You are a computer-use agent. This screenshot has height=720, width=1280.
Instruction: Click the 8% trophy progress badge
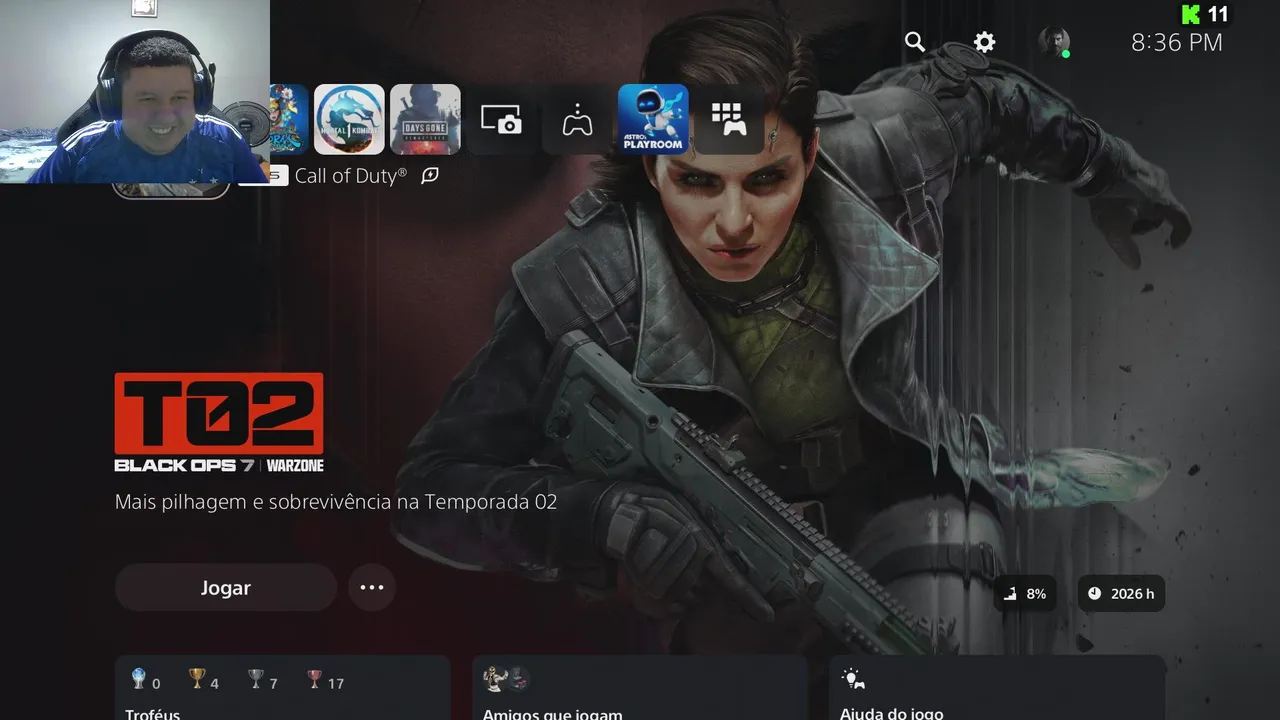(x=1024, y=594)
